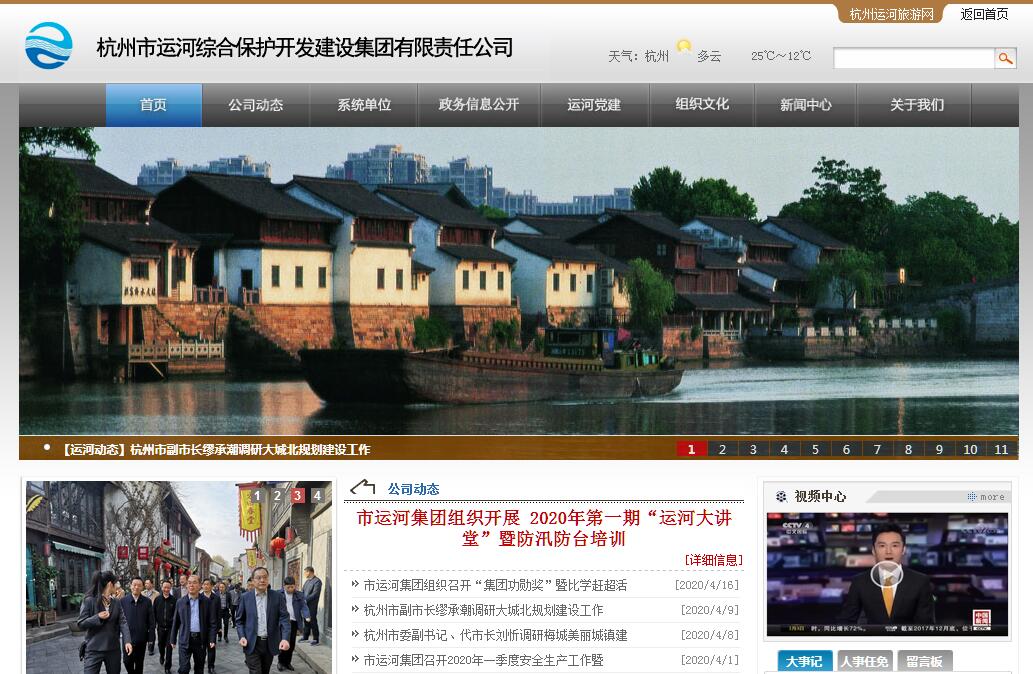This screenshot has width=1033, height=674.
Task: Select banner slide 7
Action: (x=877, y=449)
